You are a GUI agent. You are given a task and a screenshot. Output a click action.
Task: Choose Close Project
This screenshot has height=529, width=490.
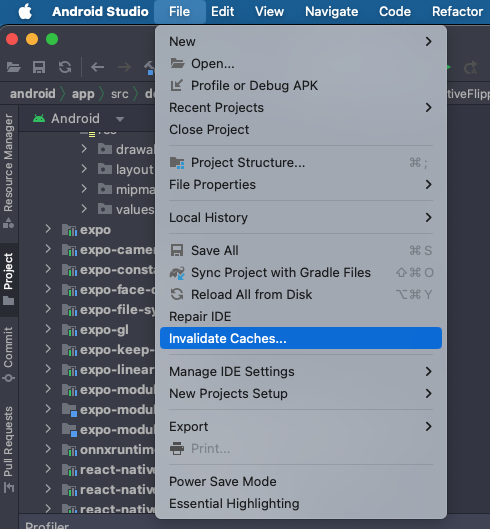(301, 130)
